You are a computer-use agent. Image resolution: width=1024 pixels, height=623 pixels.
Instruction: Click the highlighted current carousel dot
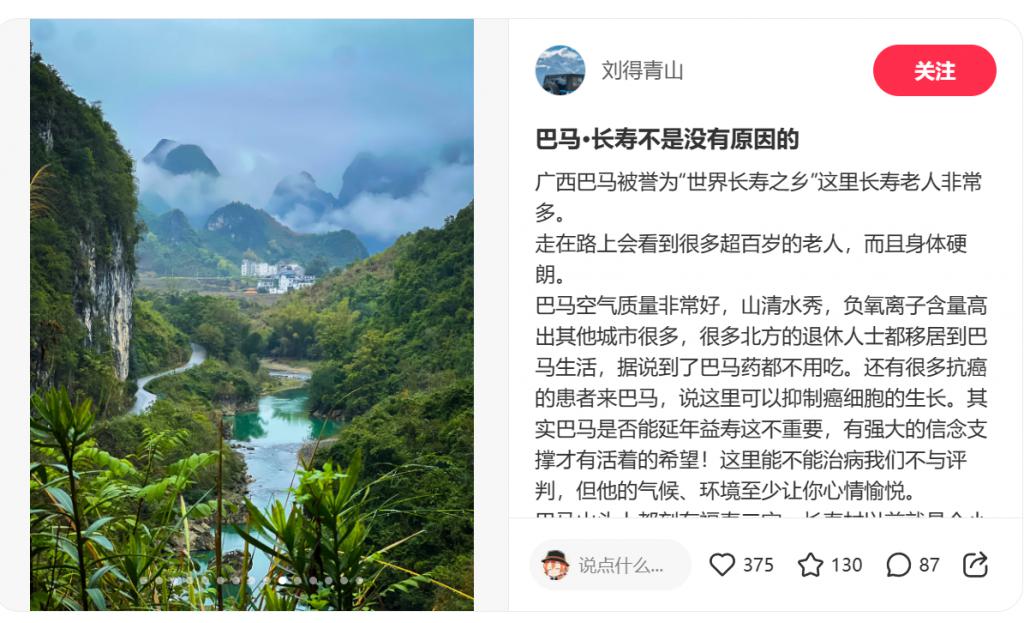[282, 581]
